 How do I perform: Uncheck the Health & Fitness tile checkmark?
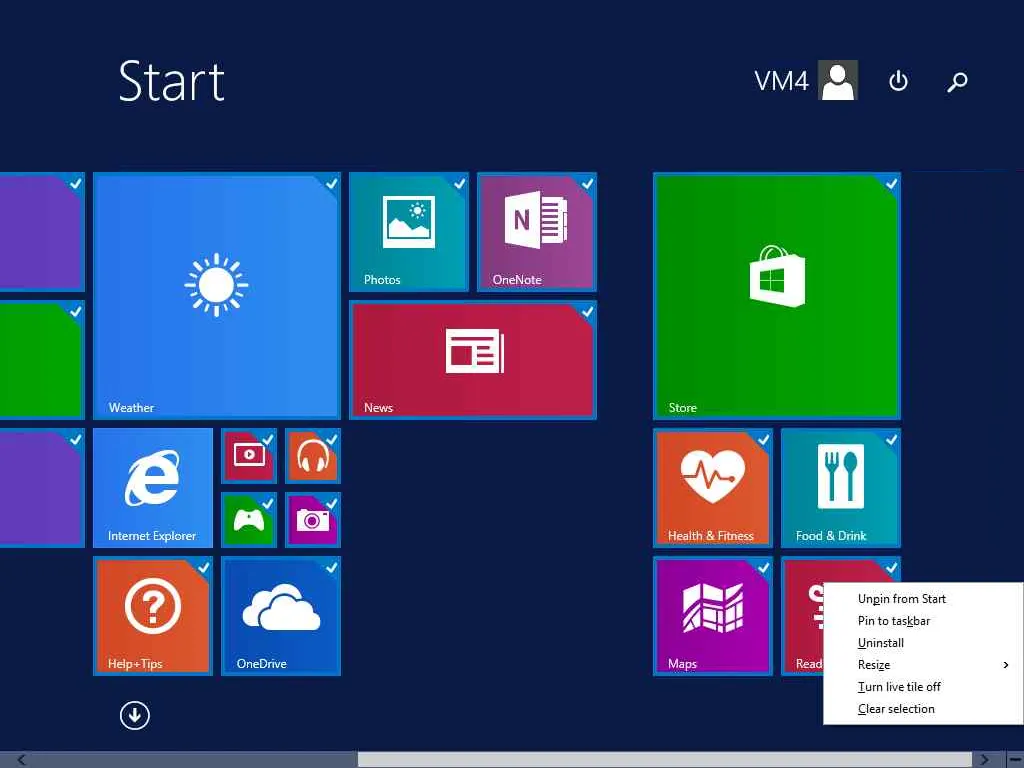pos(763,440)
